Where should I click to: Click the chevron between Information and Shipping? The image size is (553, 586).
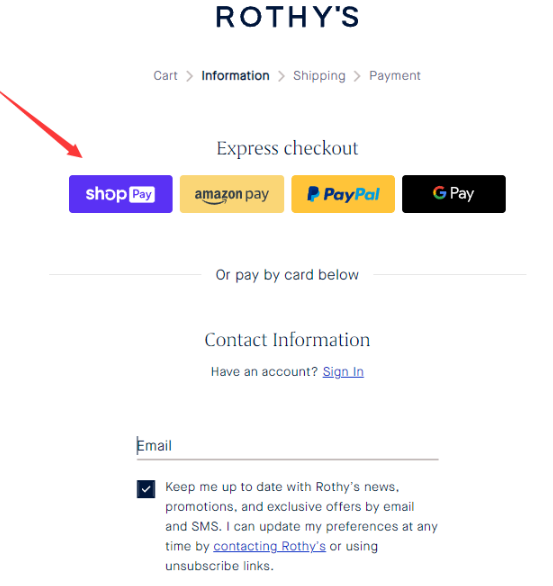[x=281, y=76]
